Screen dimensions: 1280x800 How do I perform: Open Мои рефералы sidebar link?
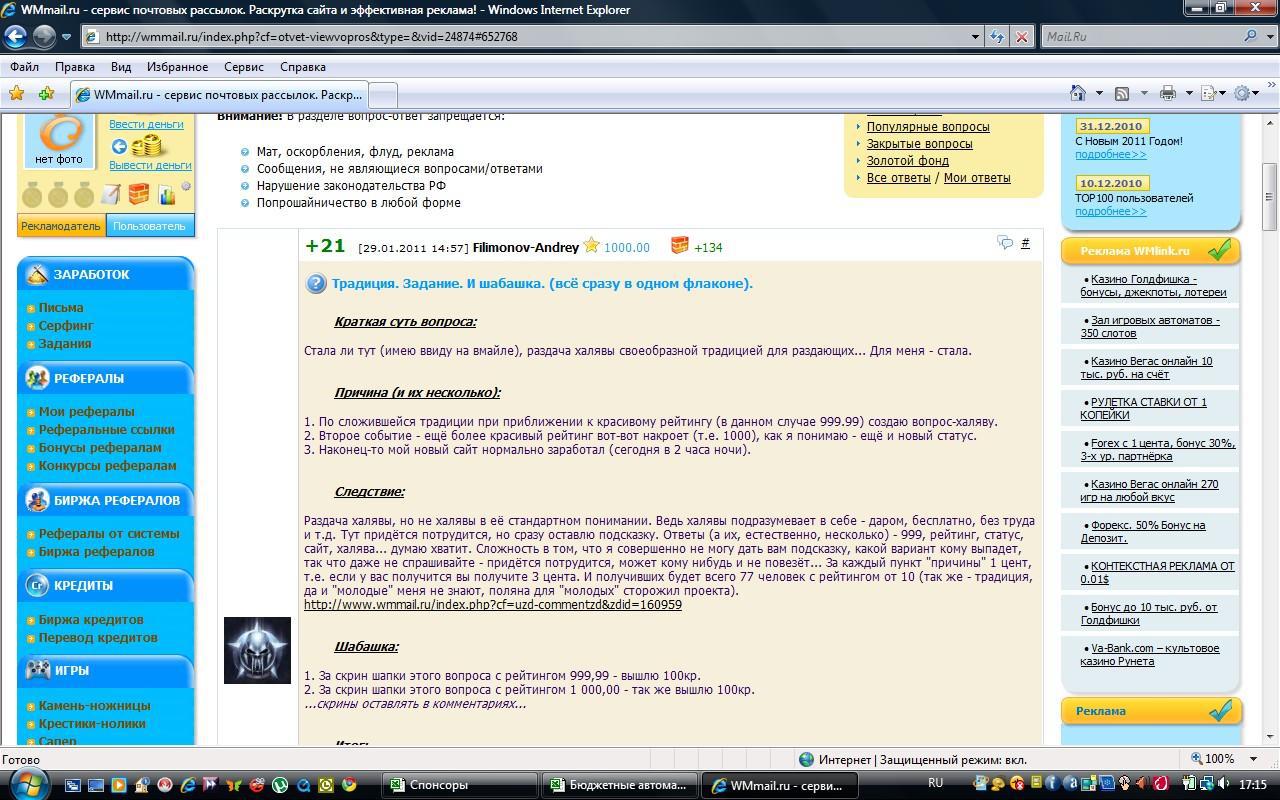pyautogui.click(x=86, y=412)
